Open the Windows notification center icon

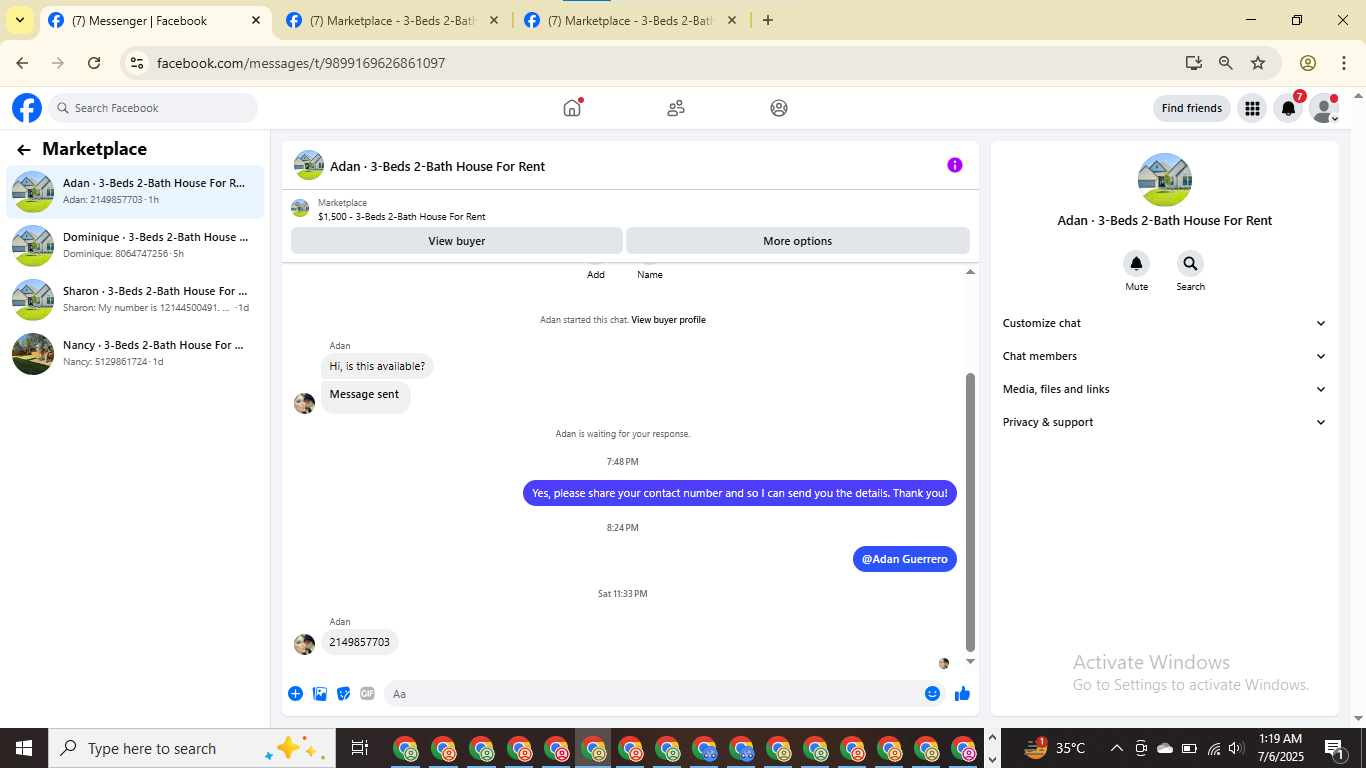click(1333, 748)
